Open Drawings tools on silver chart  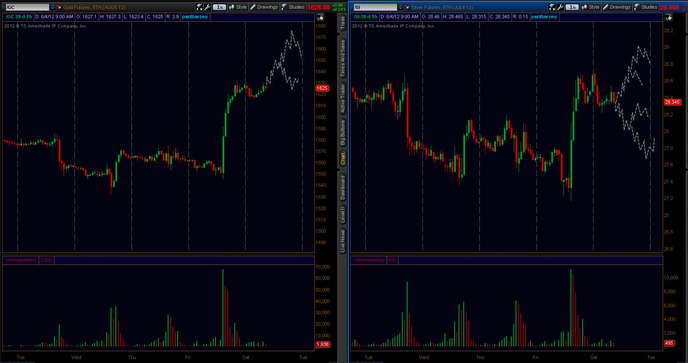(x=616, y=7)
